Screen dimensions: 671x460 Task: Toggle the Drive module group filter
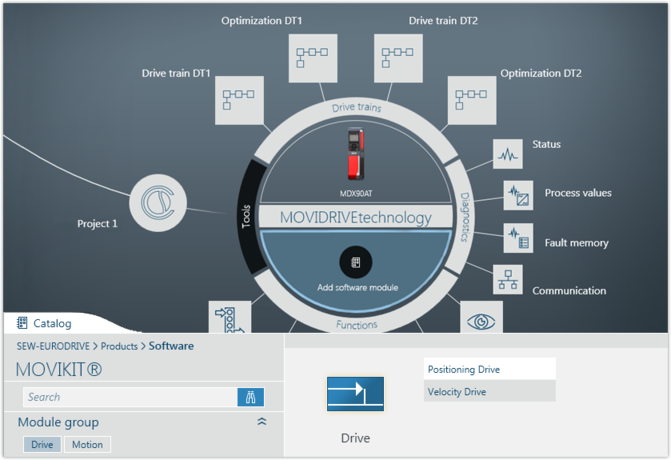click(42, 444)
